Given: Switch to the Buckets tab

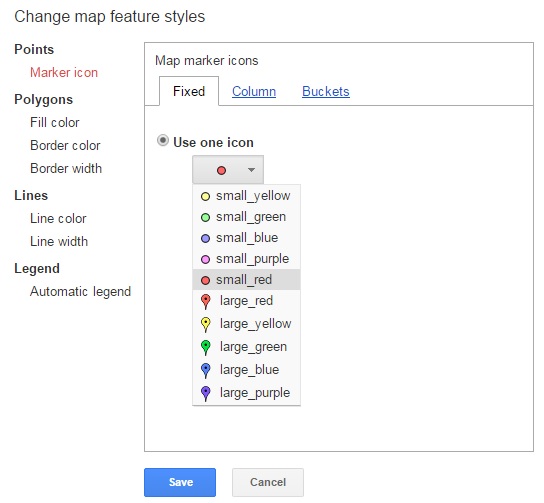Looking at the screenshot, I should pyautogui.click(x=326, y=92).
